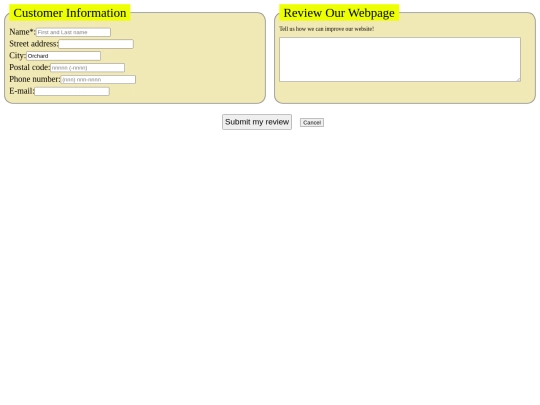Grab the textarea resize handle corner
The image size is (540, 405).
(x=518, y=80)
